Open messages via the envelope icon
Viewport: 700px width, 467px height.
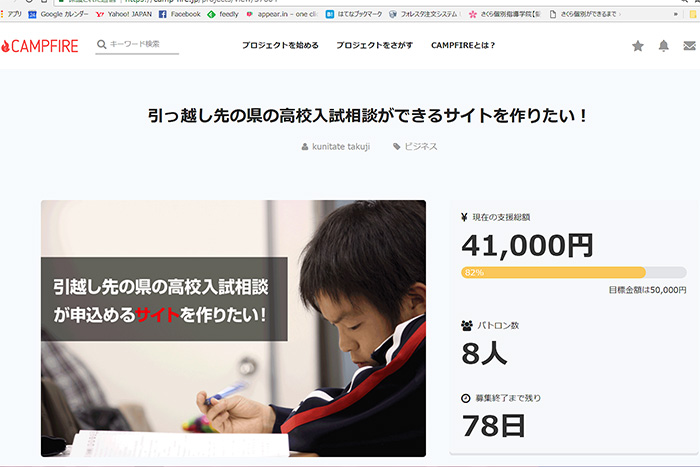(x=689, y=46)
